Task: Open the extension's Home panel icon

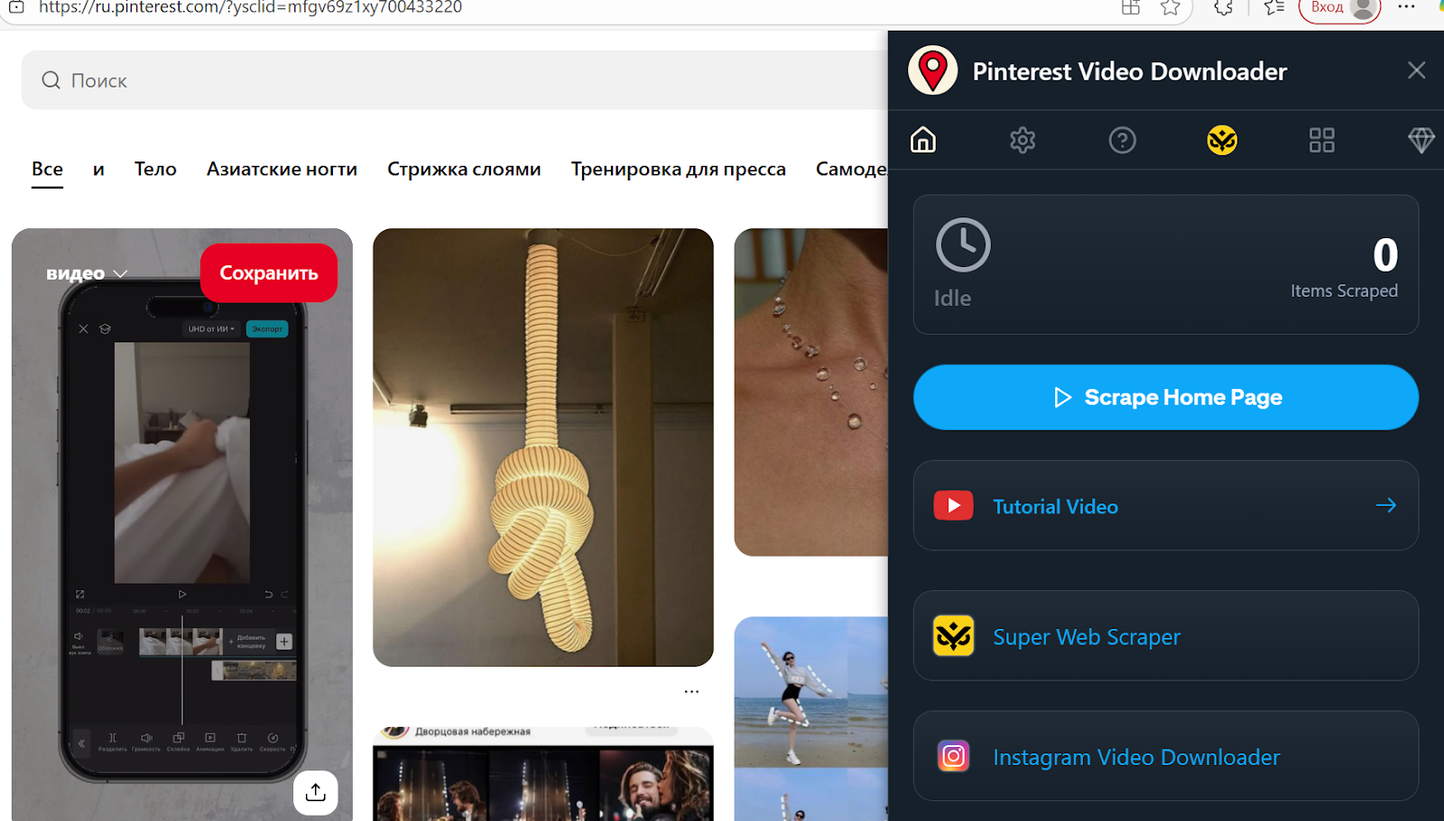Action: (922, 140)
